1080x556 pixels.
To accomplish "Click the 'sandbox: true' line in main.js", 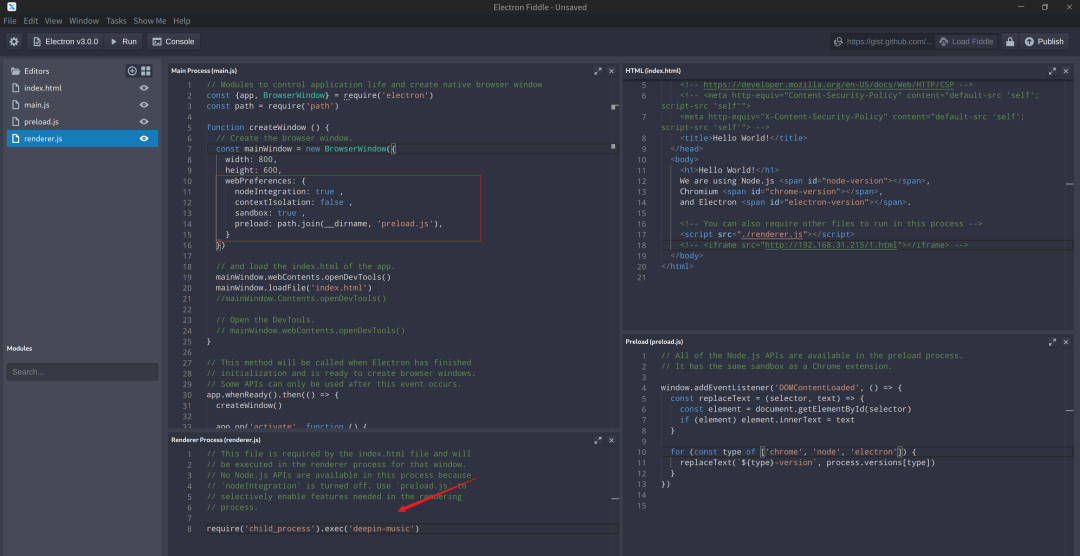I will 270,213.
